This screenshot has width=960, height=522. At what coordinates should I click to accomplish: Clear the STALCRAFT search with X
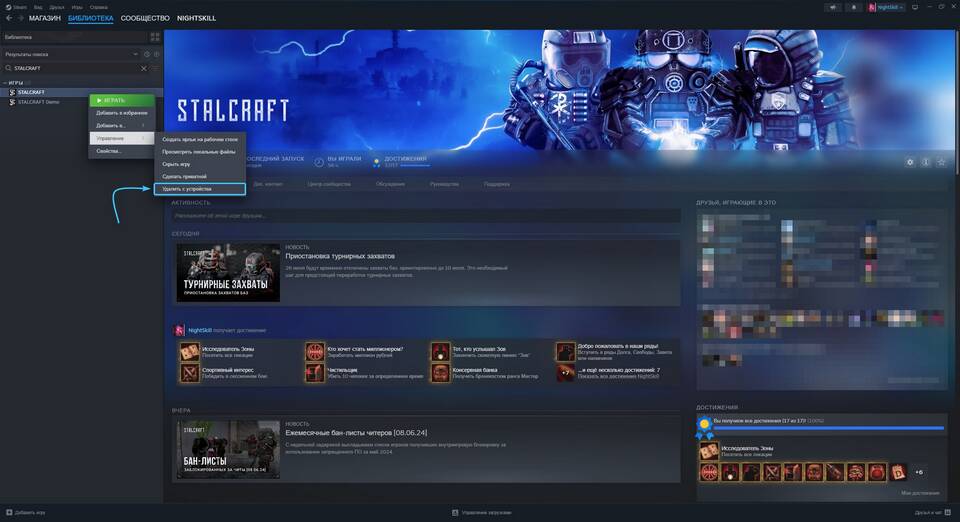(x=143, y=68)
